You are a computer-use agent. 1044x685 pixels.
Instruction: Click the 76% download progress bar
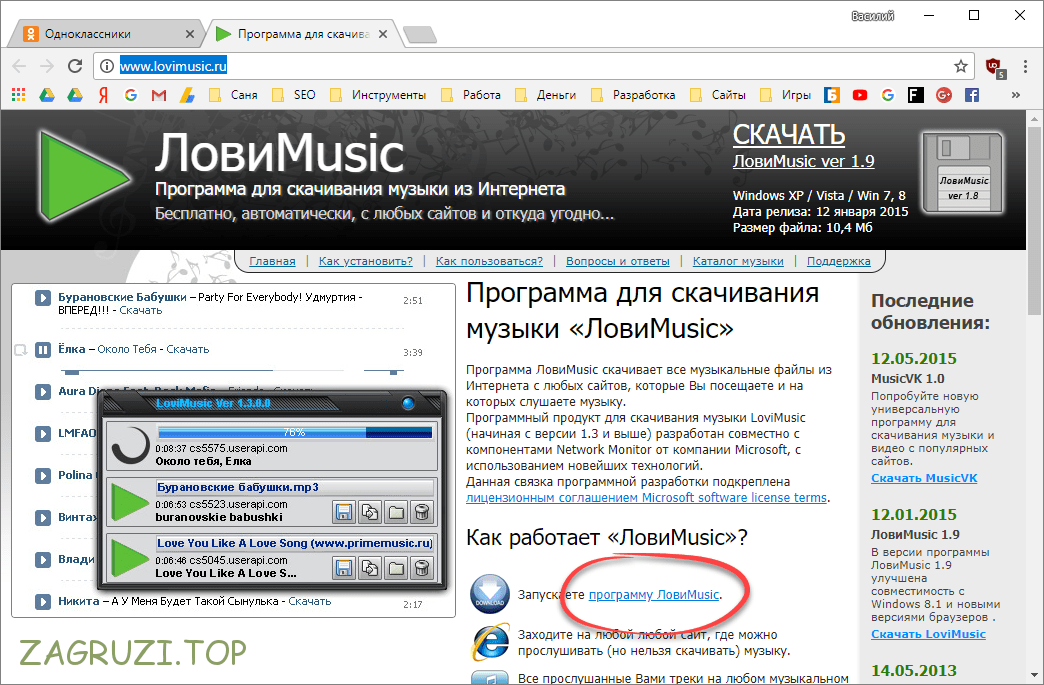295,432
